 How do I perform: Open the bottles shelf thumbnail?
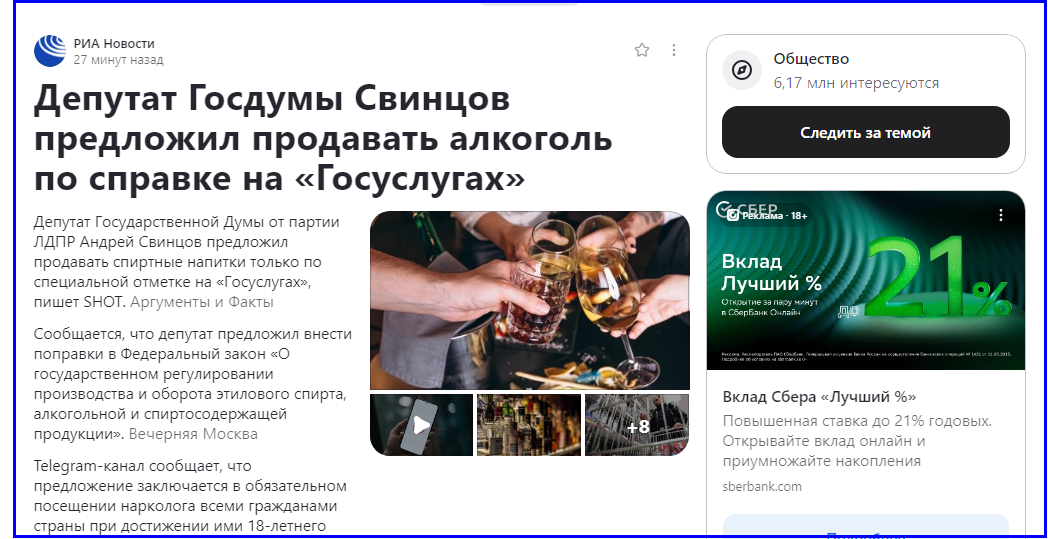(x=529, y=425)
